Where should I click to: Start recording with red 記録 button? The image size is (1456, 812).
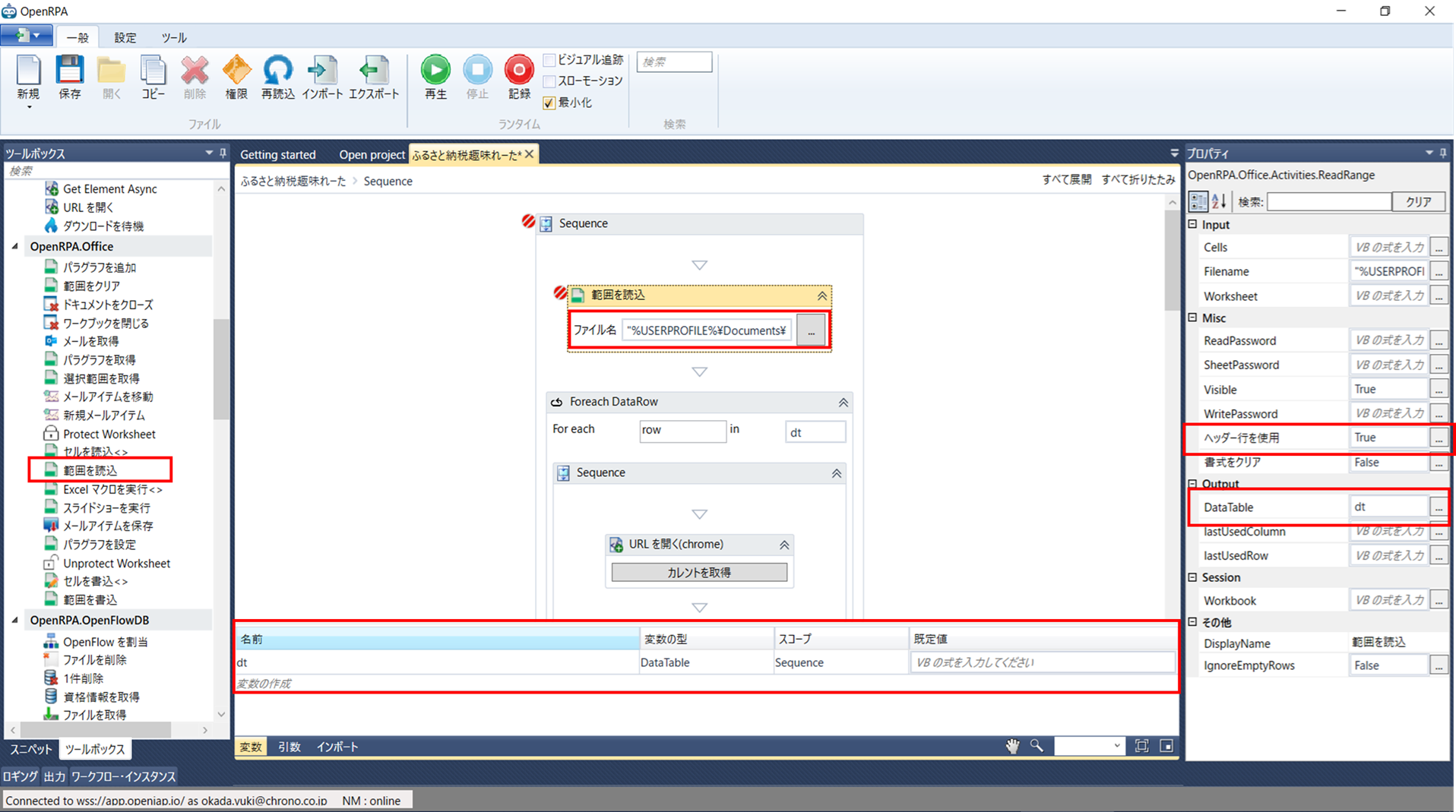point(519,70)
